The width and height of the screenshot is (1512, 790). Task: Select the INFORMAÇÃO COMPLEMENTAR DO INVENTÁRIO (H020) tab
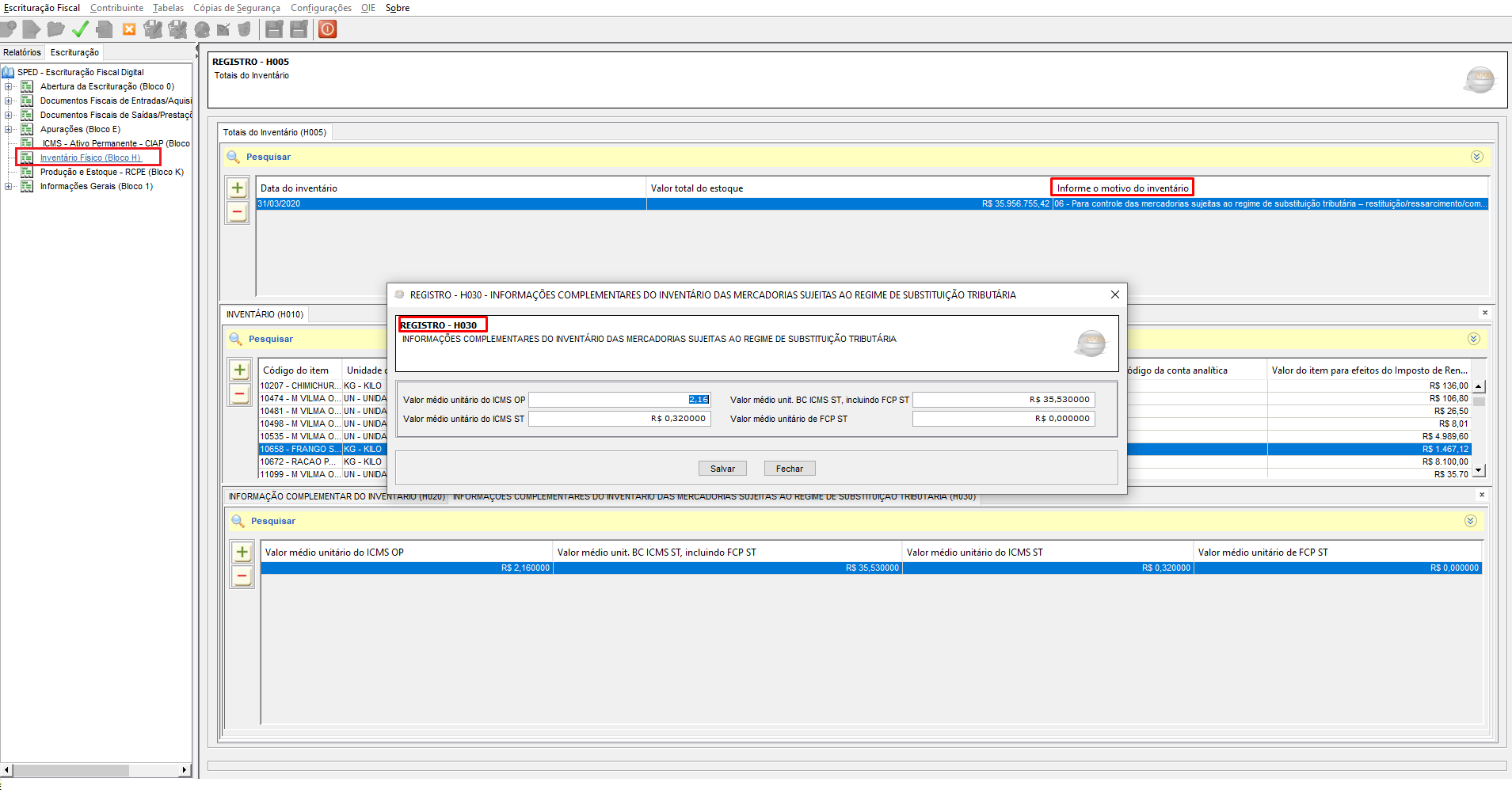click(336, 497)
